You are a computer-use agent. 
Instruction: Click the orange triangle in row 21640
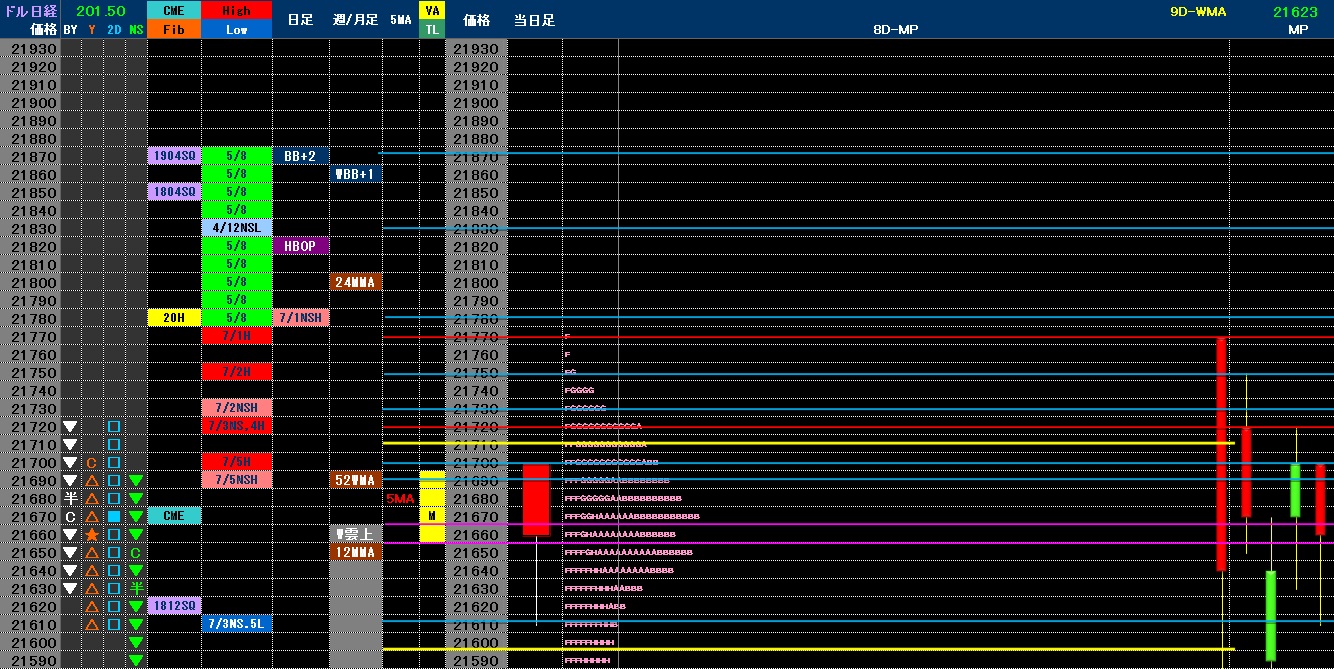pos(91,571)
